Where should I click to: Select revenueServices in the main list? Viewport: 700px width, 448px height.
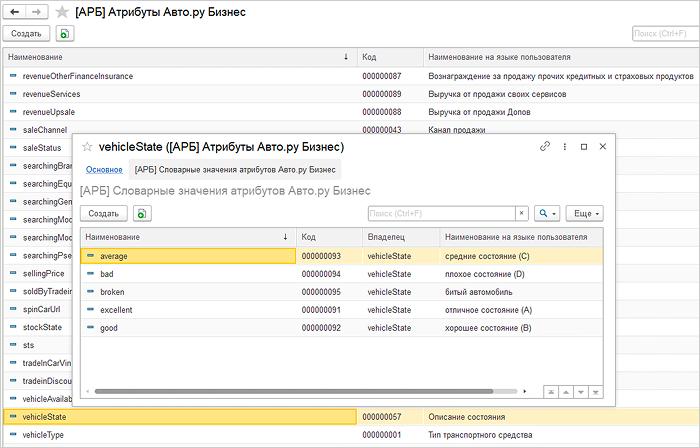tap(351, 94)
